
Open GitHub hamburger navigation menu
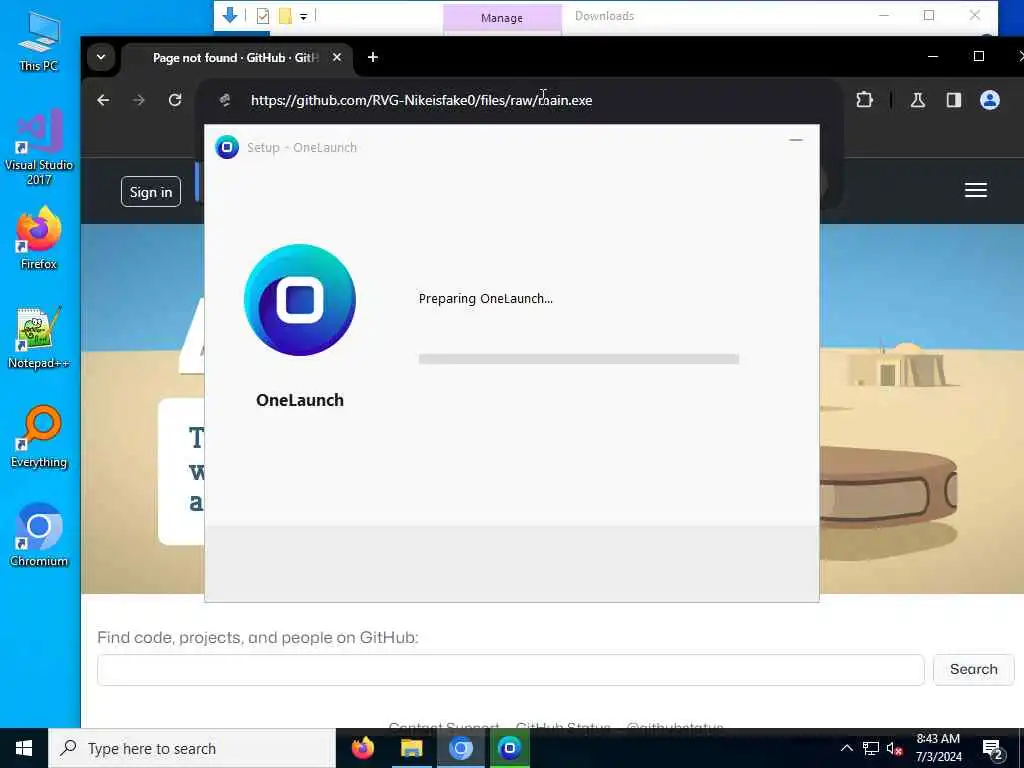coord(976,190)
